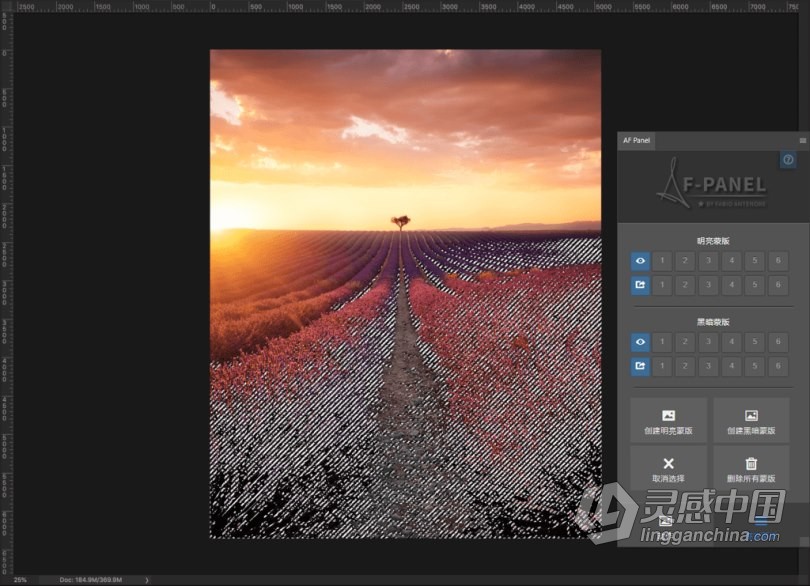Click the 25% zoom field in status bar

pyautogui.click(x=20, y=580)
